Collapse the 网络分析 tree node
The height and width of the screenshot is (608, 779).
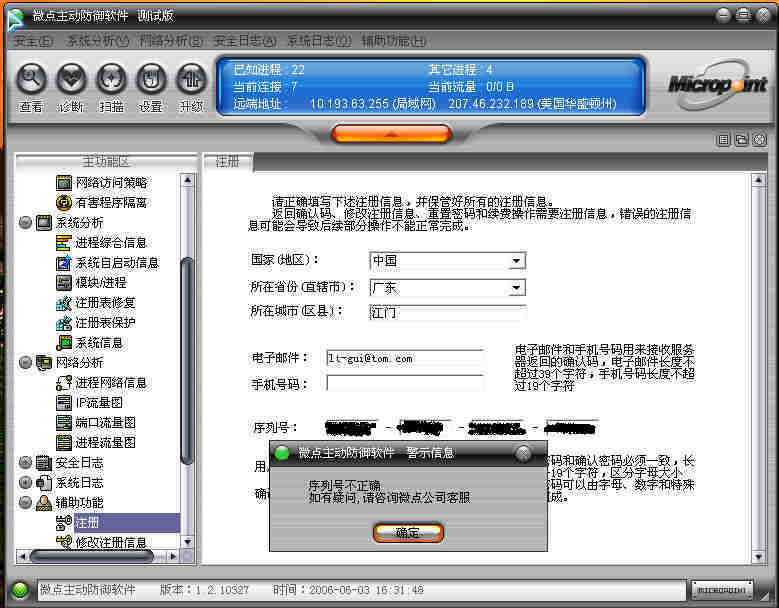pos(25,363)
